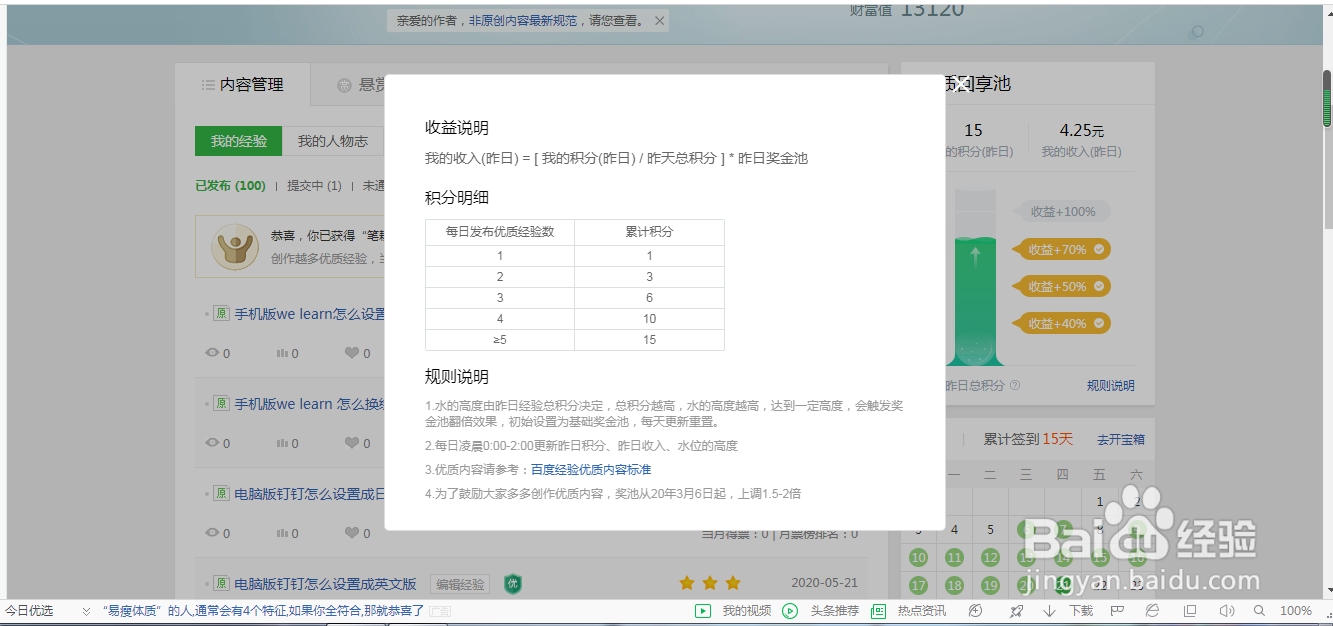1333x626 pixels.
Task: Click the magnifier search icon in bottom bar
Action: click(x=1259, y=610)
